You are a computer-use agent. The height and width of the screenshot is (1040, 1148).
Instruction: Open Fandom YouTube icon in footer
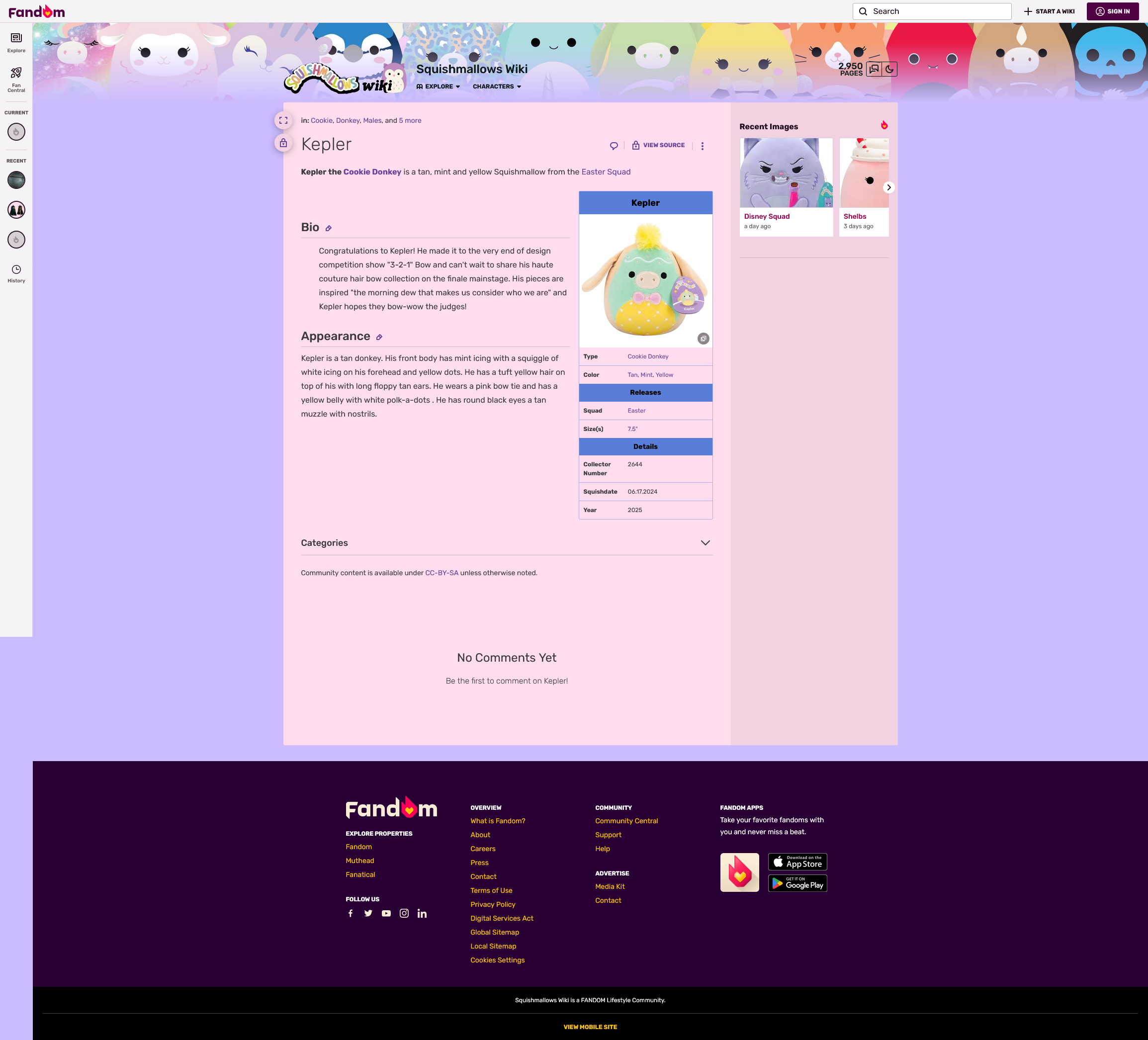click(x=386, y=913)
